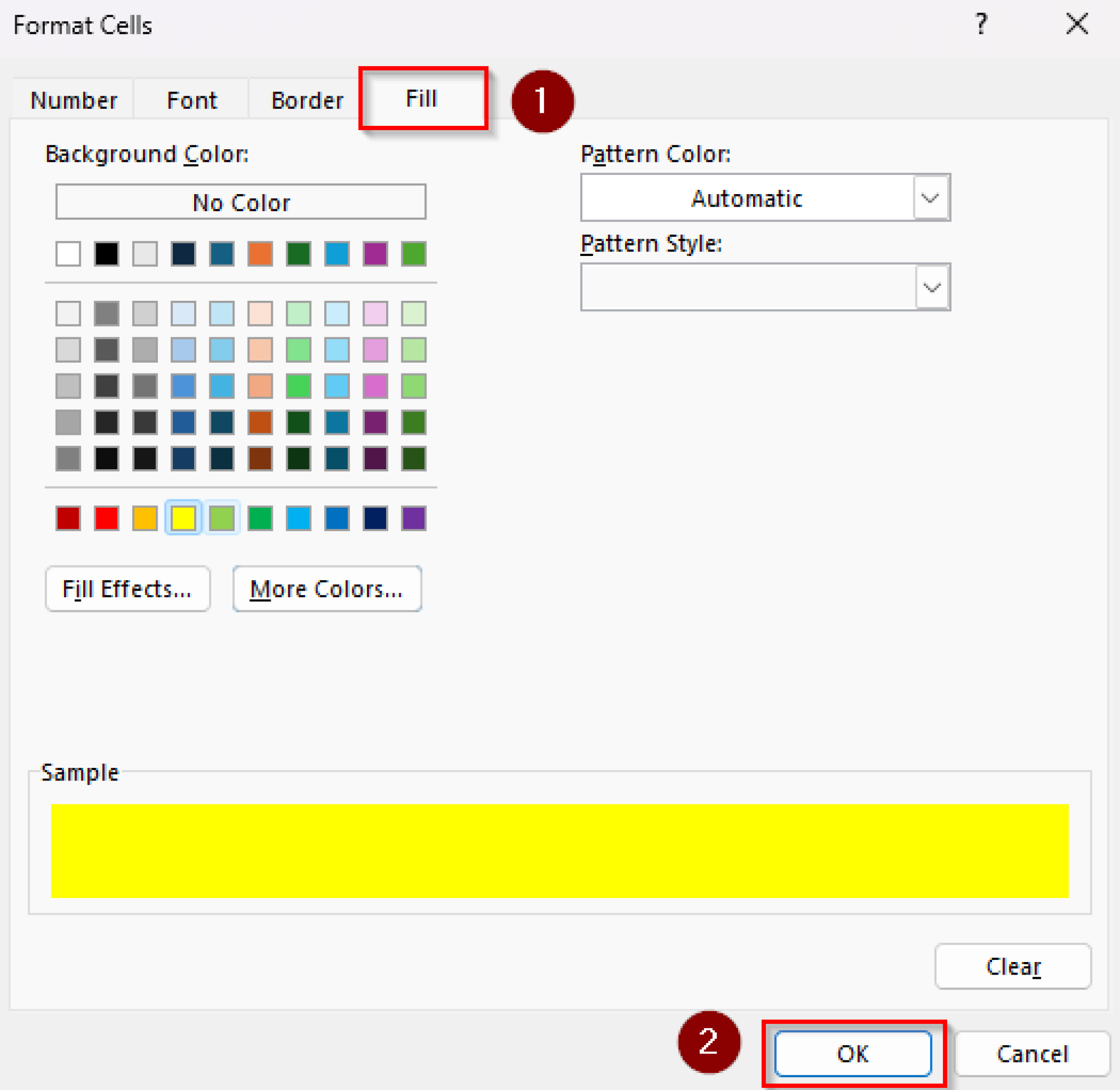
Task: Click the Automatic pattern color box
Action: pyautogui.click(x=747, y=198)
